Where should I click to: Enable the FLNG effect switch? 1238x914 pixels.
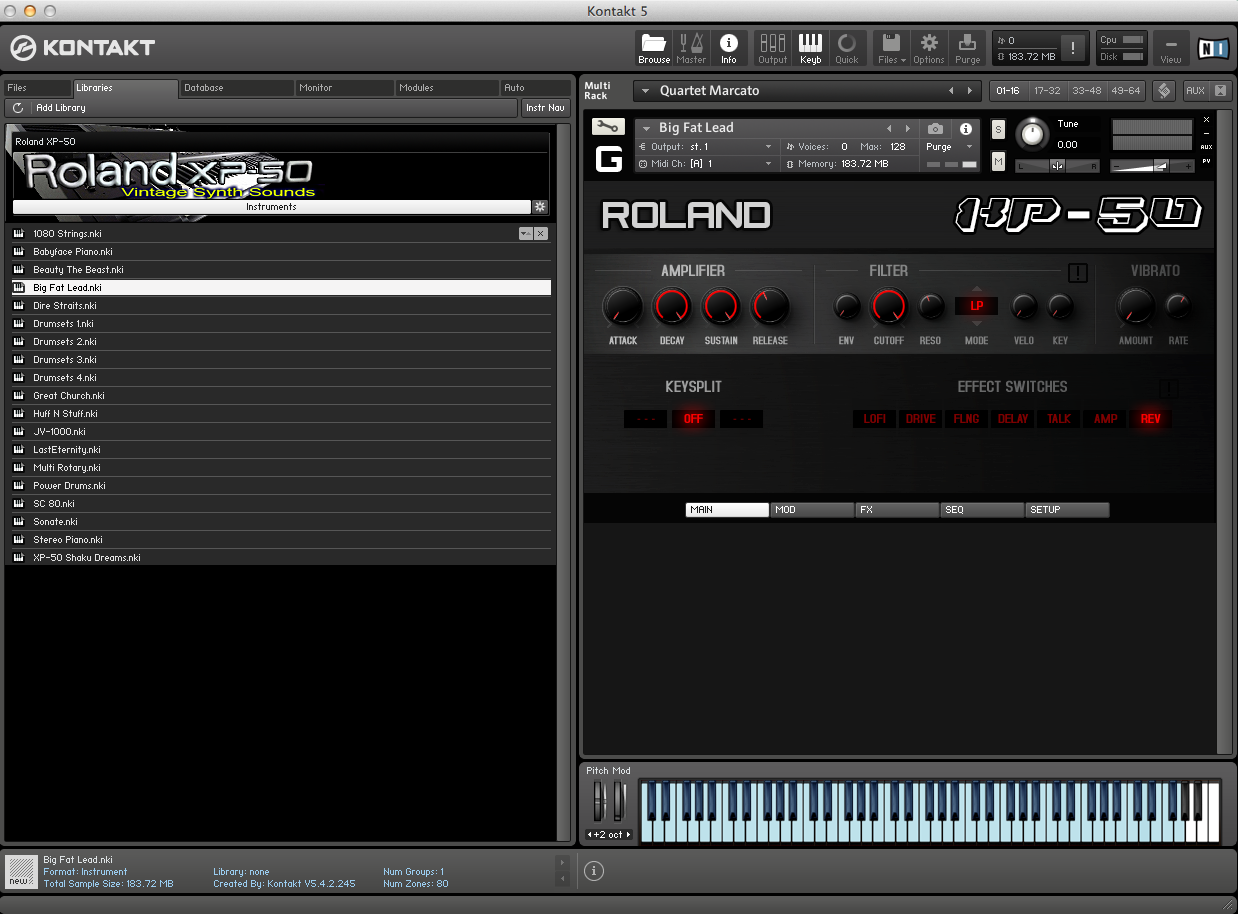[967, 419]
